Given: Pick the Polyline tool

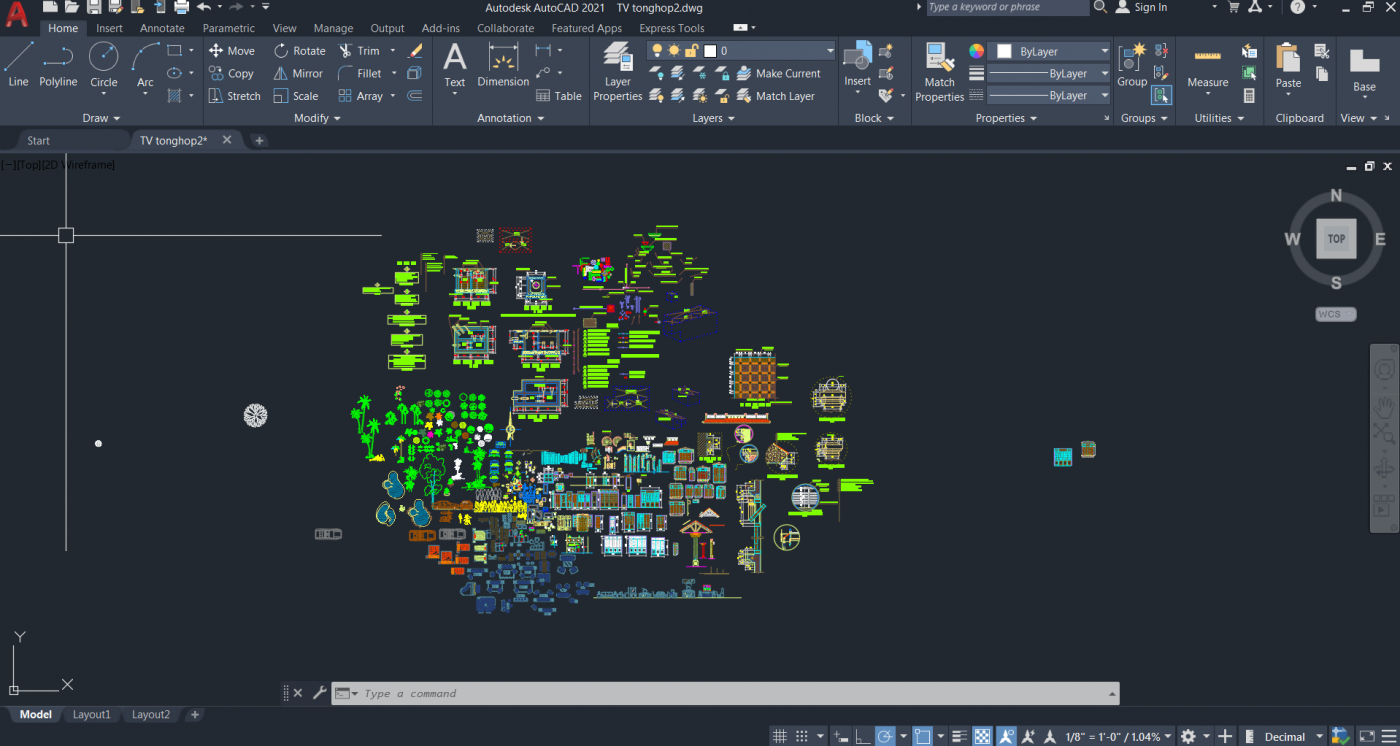Looking at the screenshot, I should 58,64.
